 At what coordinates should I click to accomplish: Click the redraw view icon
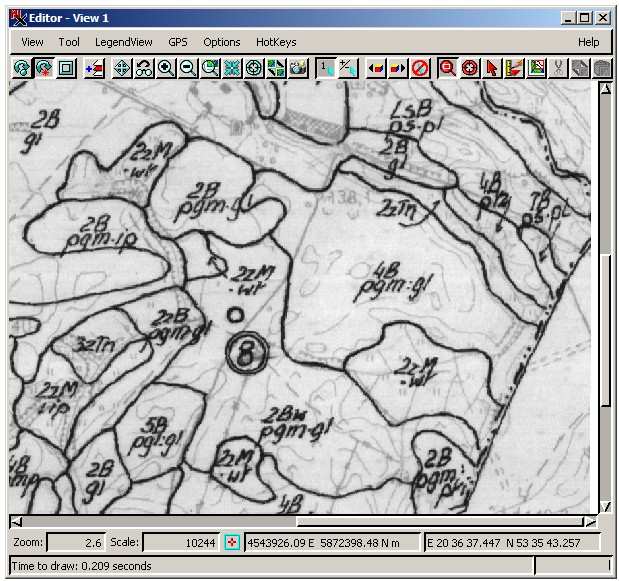point(21,68)
